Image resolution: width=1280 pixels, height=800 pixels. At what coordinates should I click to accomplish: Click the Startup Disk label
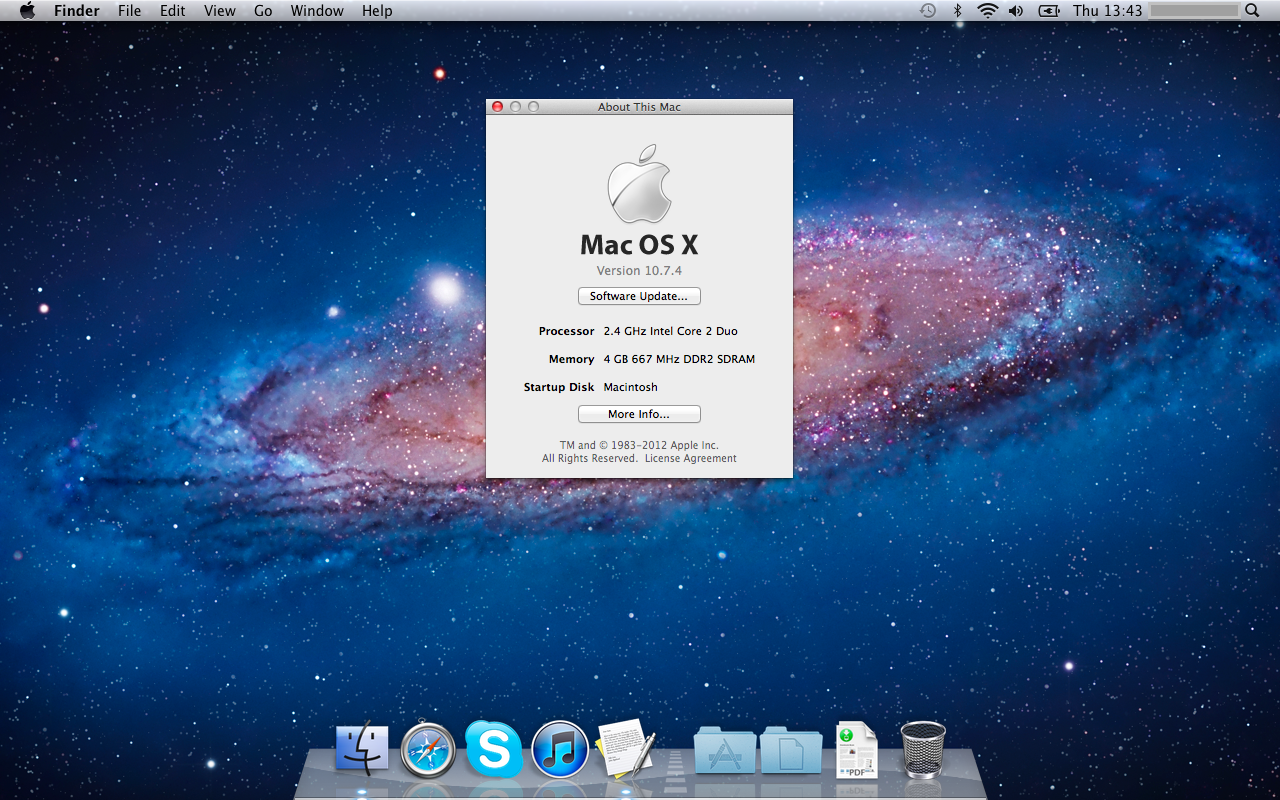(559, 387)
